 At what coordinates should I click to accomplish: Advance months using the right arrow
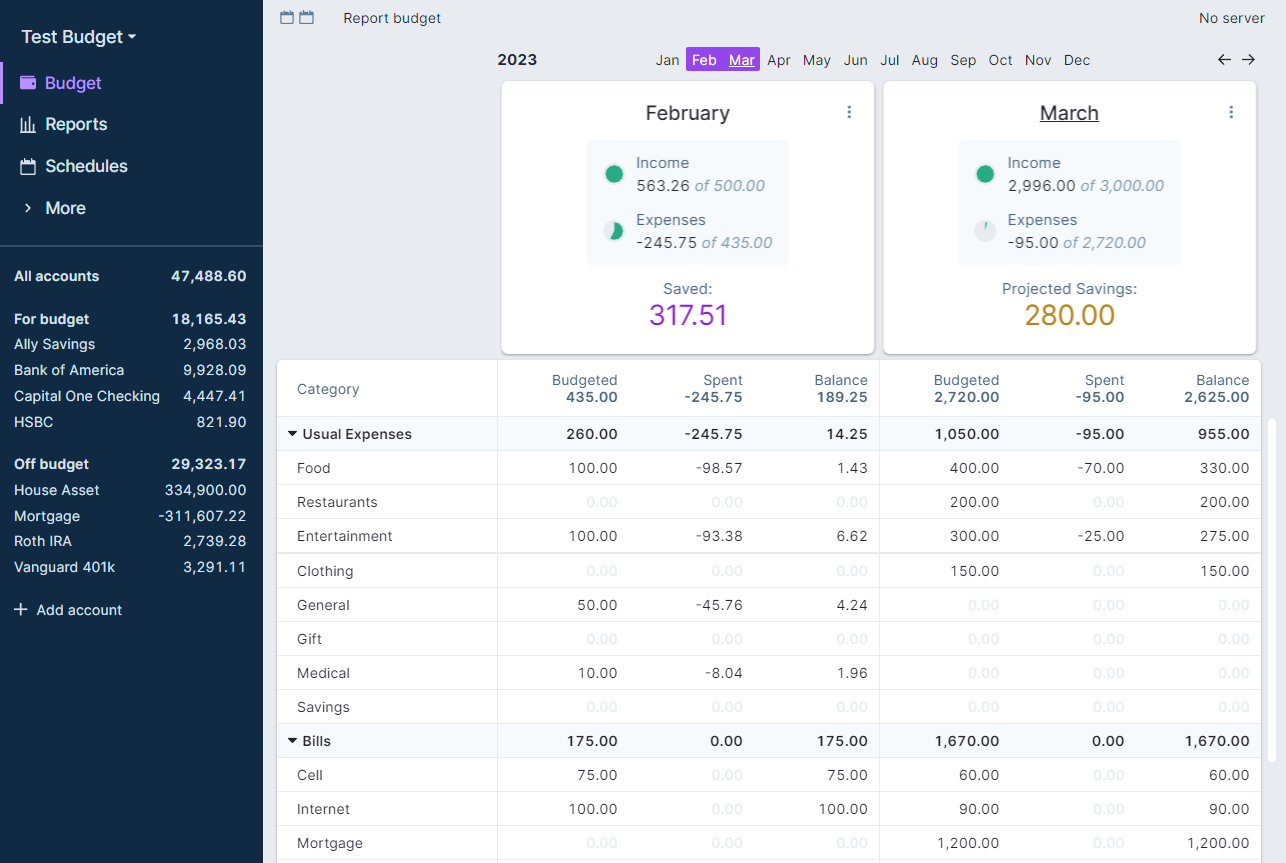(1248, 60)
